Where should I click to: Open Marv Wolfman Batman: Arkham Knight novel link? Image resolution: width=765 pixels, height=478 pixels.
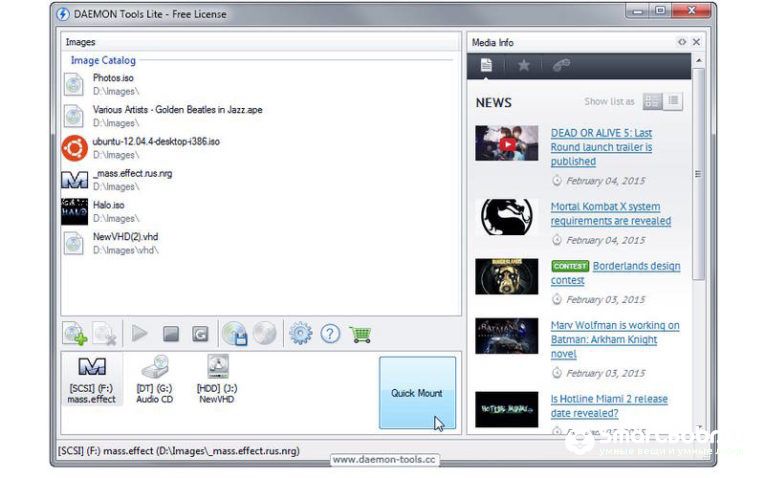(x=615, y=339)
